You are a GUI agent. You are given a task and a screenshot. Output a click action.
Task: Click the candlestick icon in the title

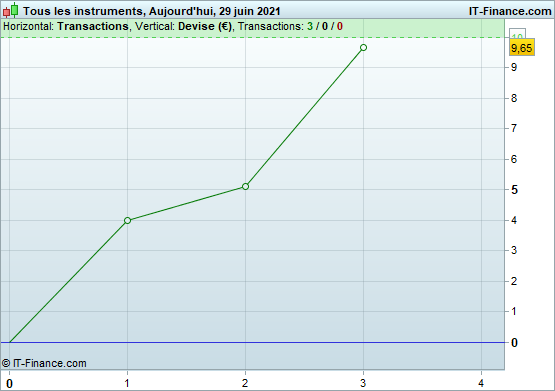tap(11, 10)
